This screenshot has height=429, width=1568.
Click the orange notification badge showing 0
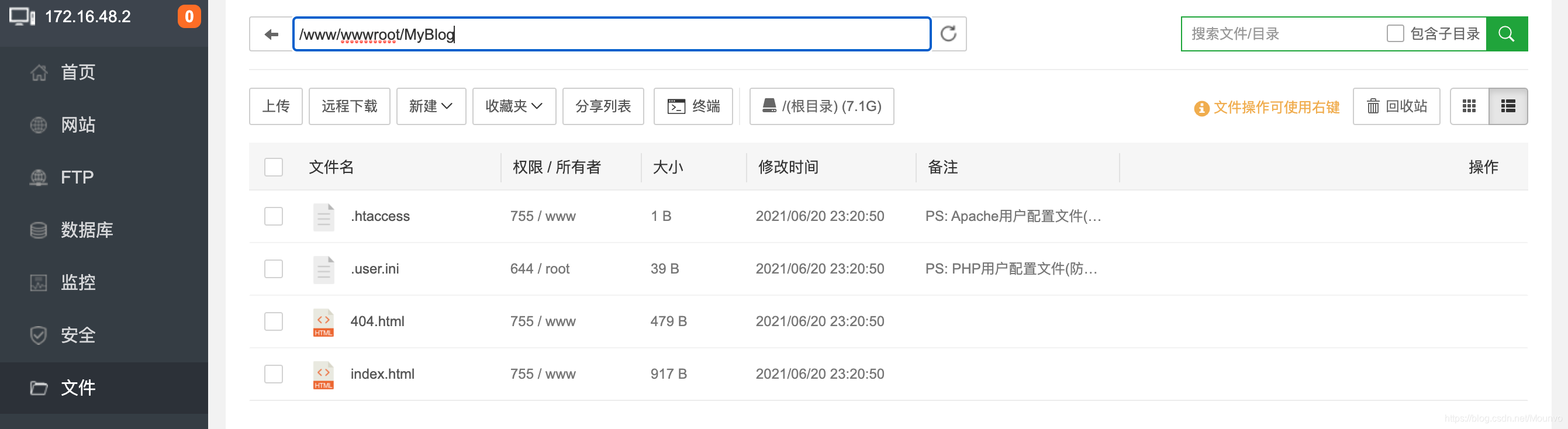[x=189, y=16]
